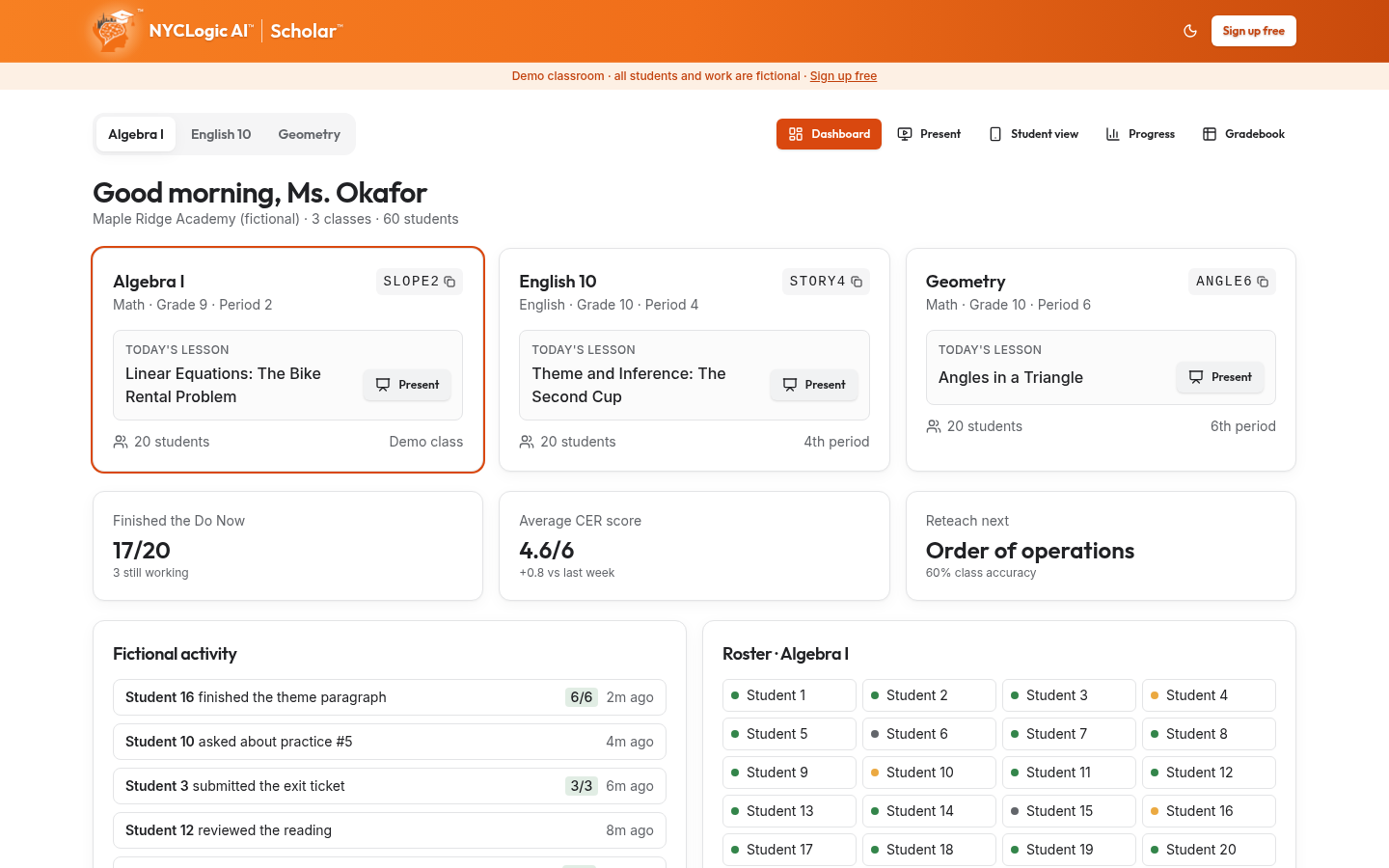Image resolution: width=1389 pixels, height=868 pixels.
Task: Select the English 10 class card title
Action: coord(558,282)
